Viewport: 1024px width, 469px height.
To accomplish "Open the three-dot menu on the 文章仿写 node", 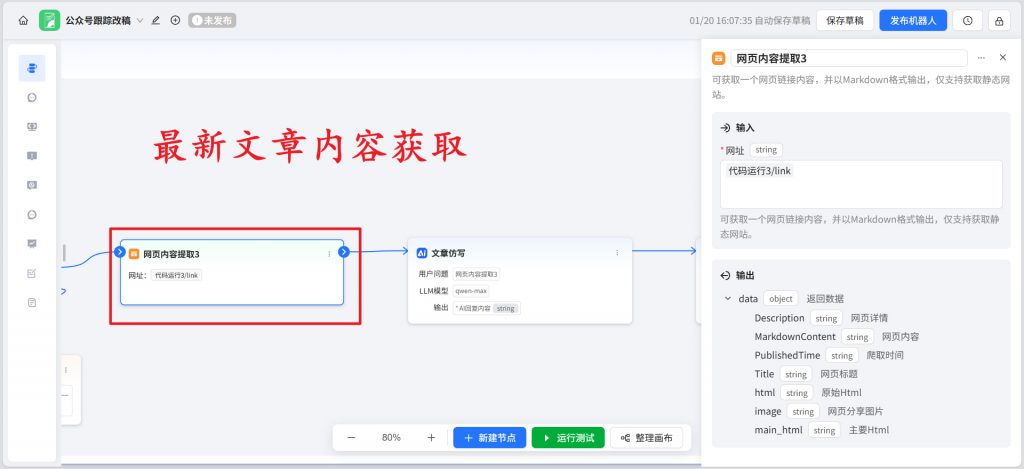I will (x=617, y=253).
